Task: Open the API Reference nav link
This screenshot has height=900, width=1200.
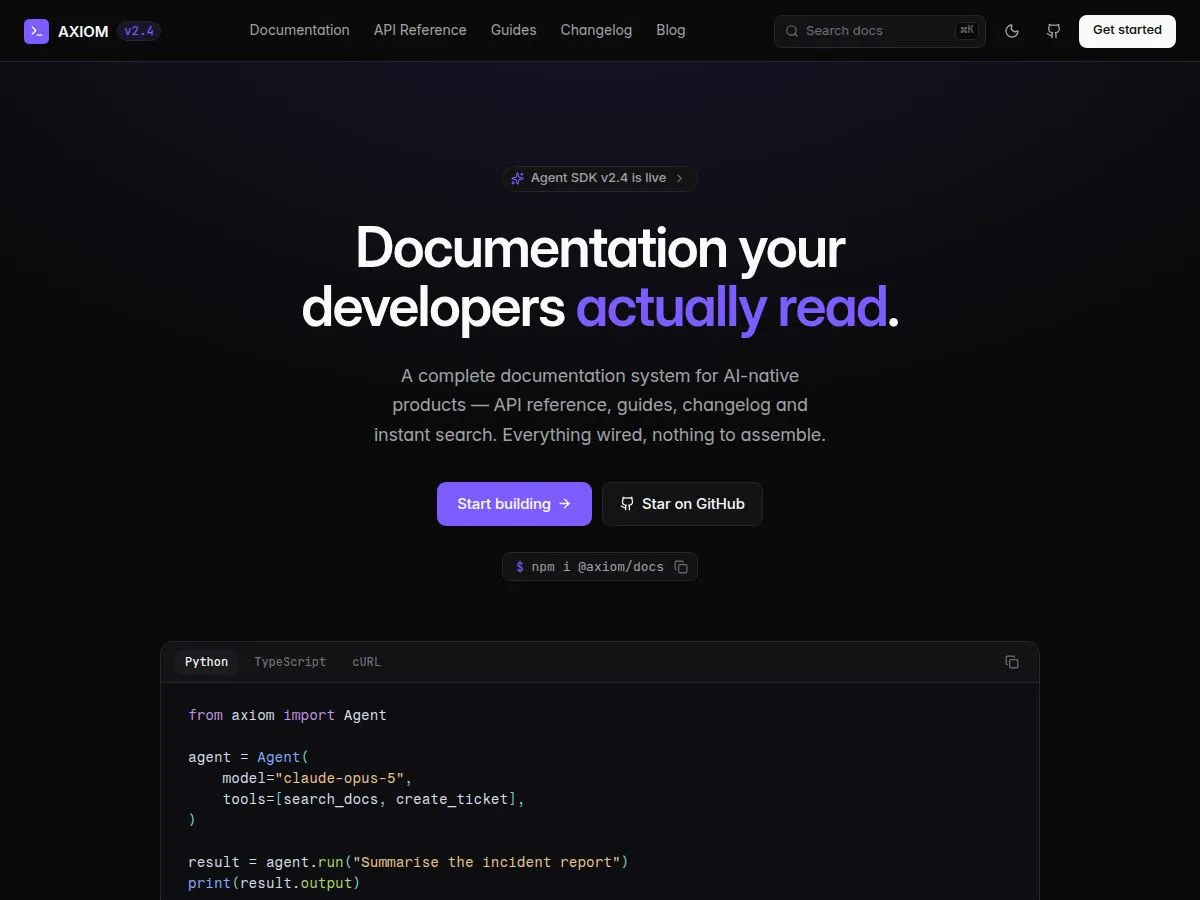Action: (420, 30)
